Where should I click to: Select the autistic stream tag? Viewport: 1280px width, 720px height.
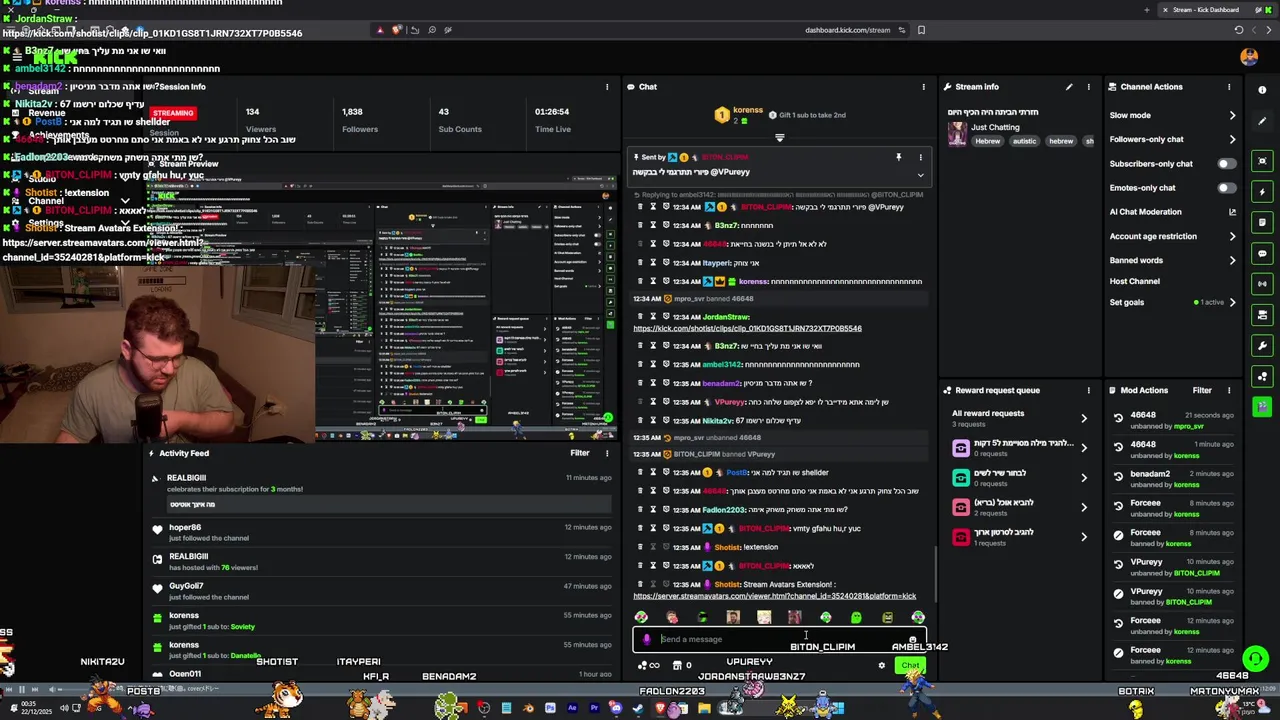coord(1024,142)
